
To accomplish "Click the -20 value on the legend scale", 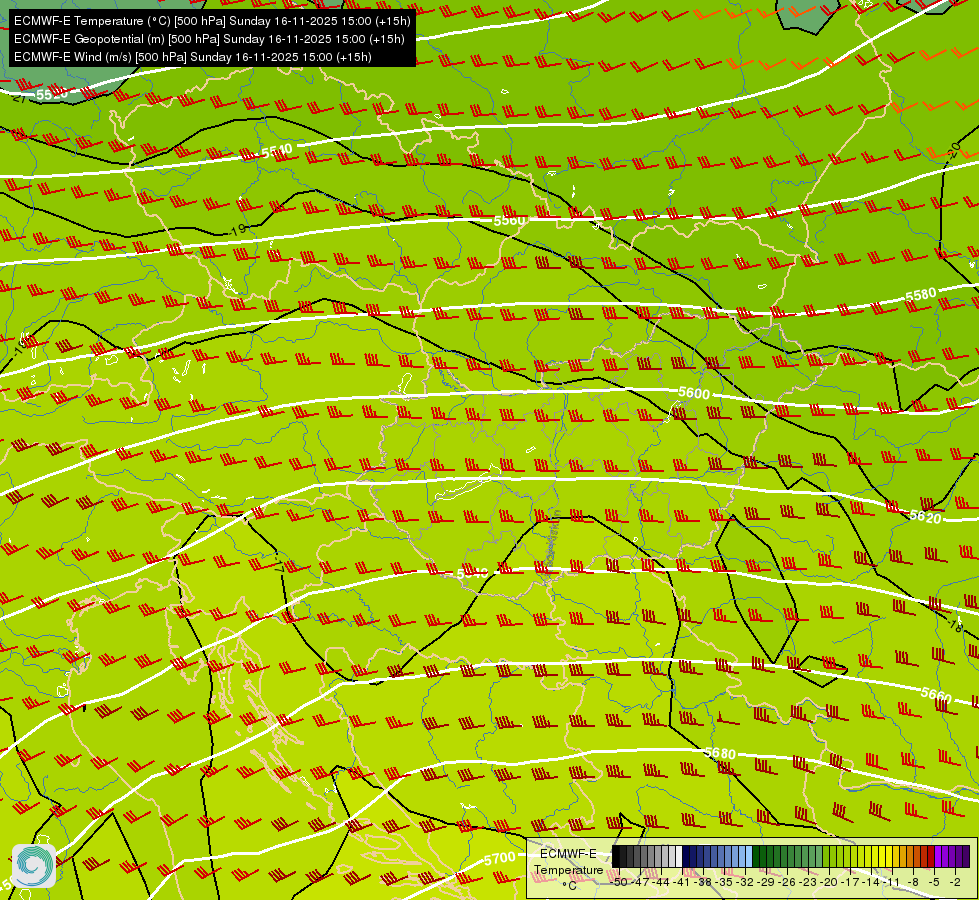I will coord(829,882).
